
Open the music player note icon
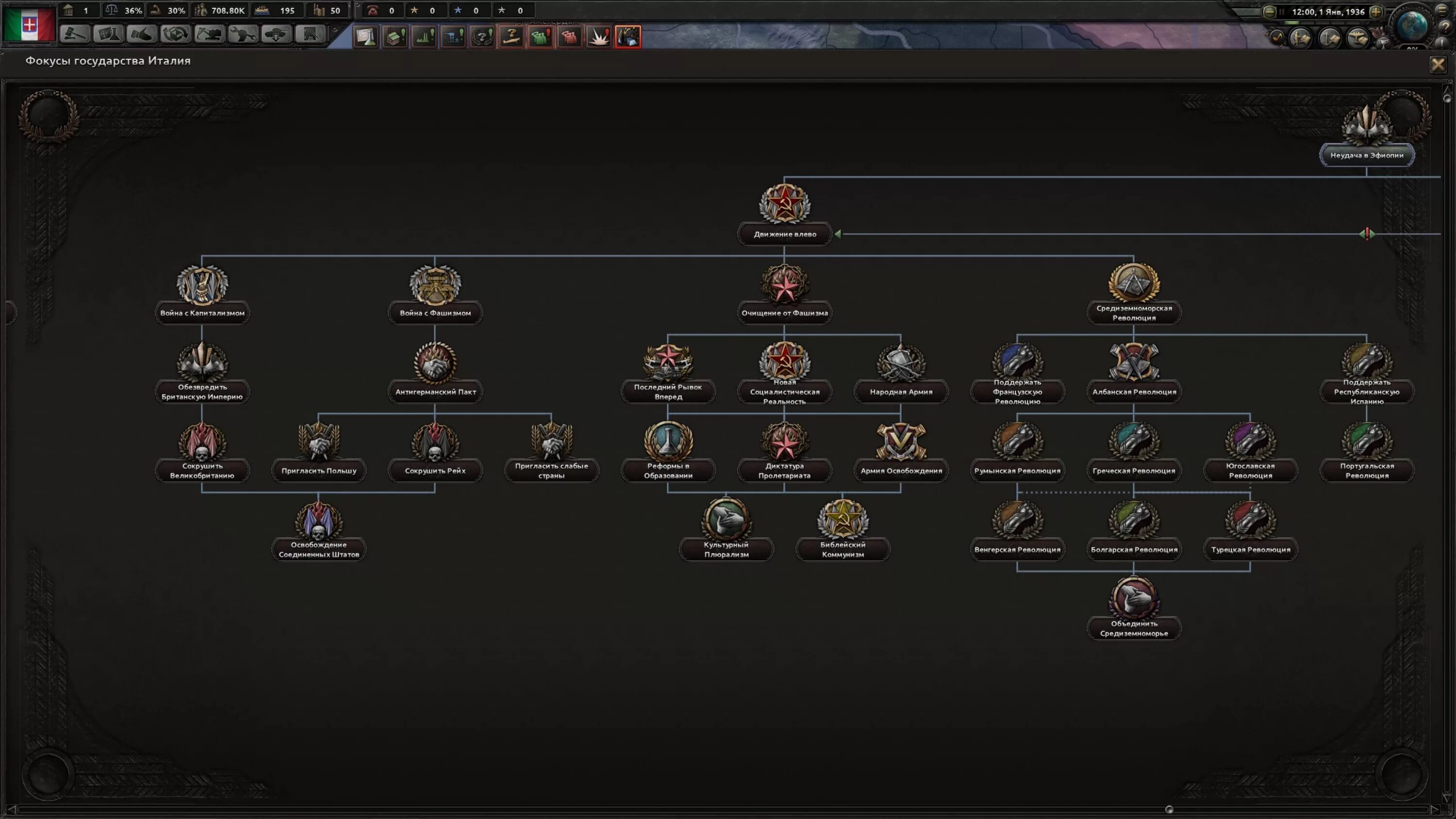(1277, 38)
